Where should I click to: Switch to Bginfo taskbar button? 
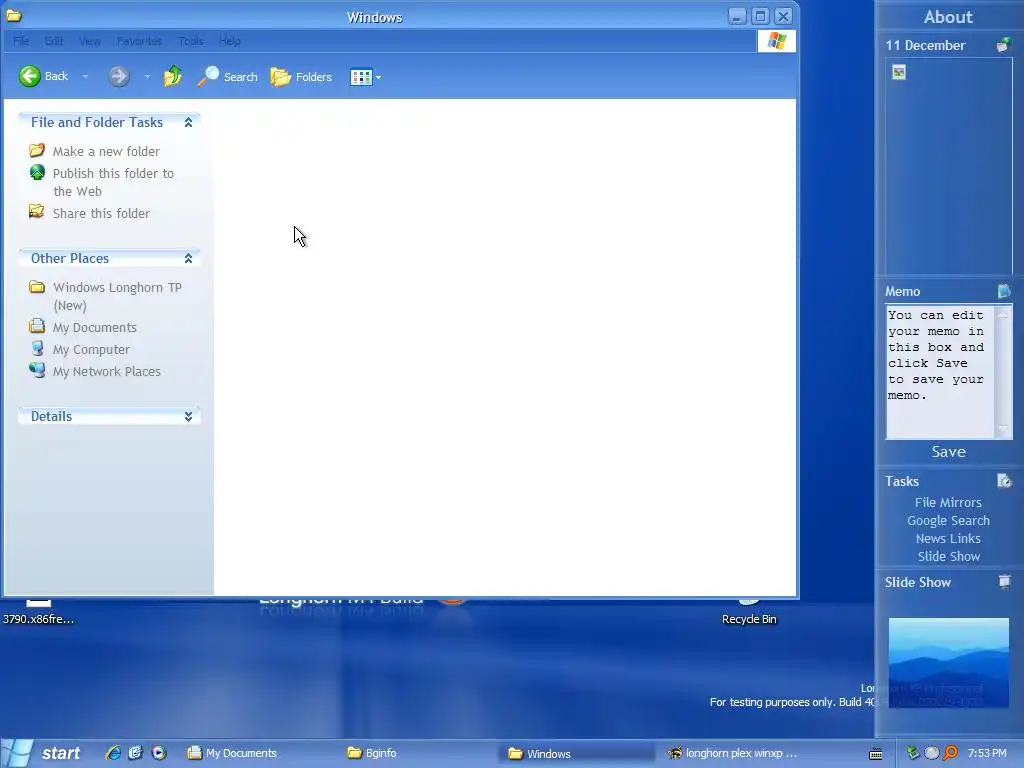pyautogui.click(x=419, y=754)
